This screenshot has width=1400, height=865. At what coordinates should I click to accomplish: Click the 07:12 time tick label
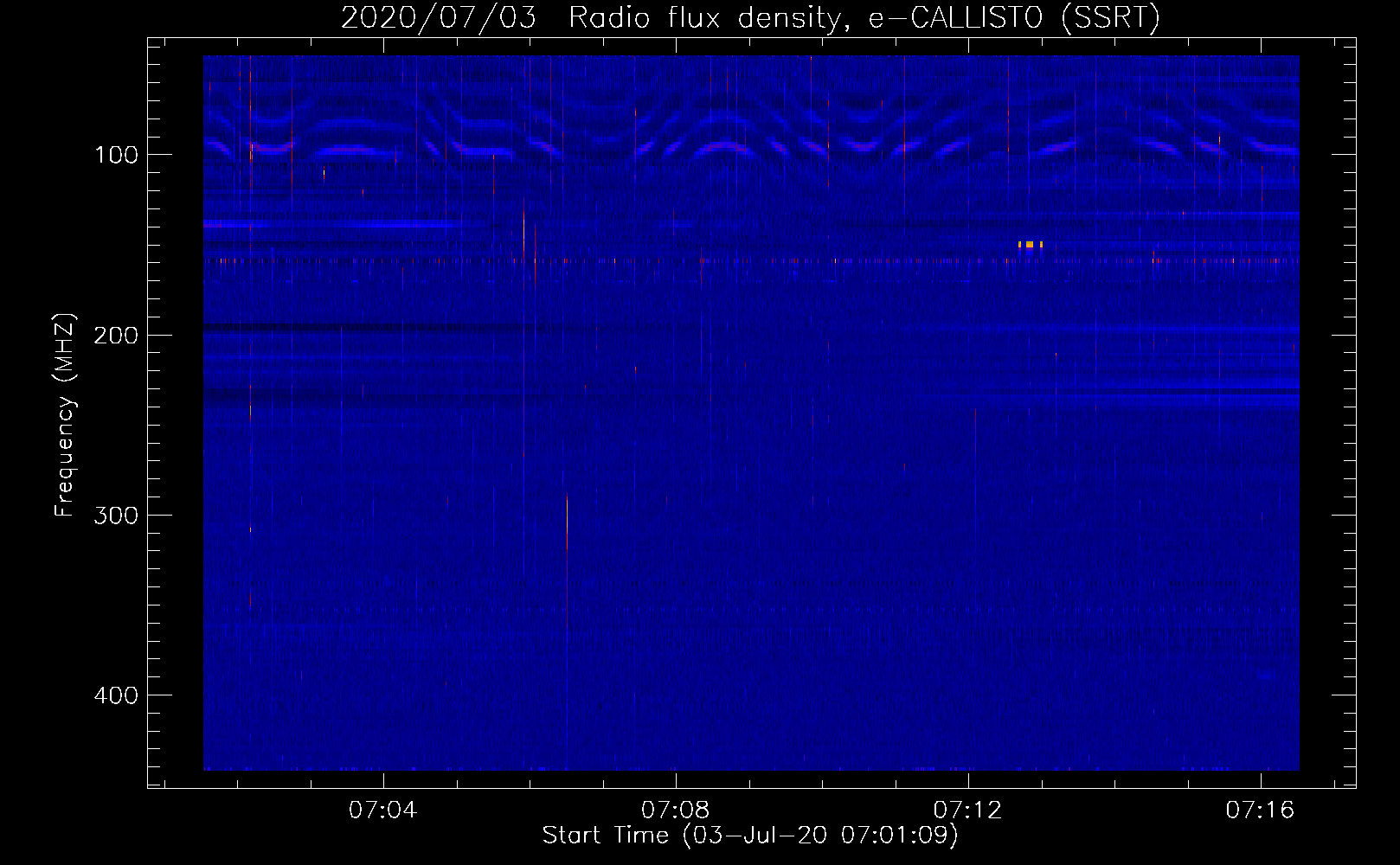pyautogui.click(x=967, y=811)
